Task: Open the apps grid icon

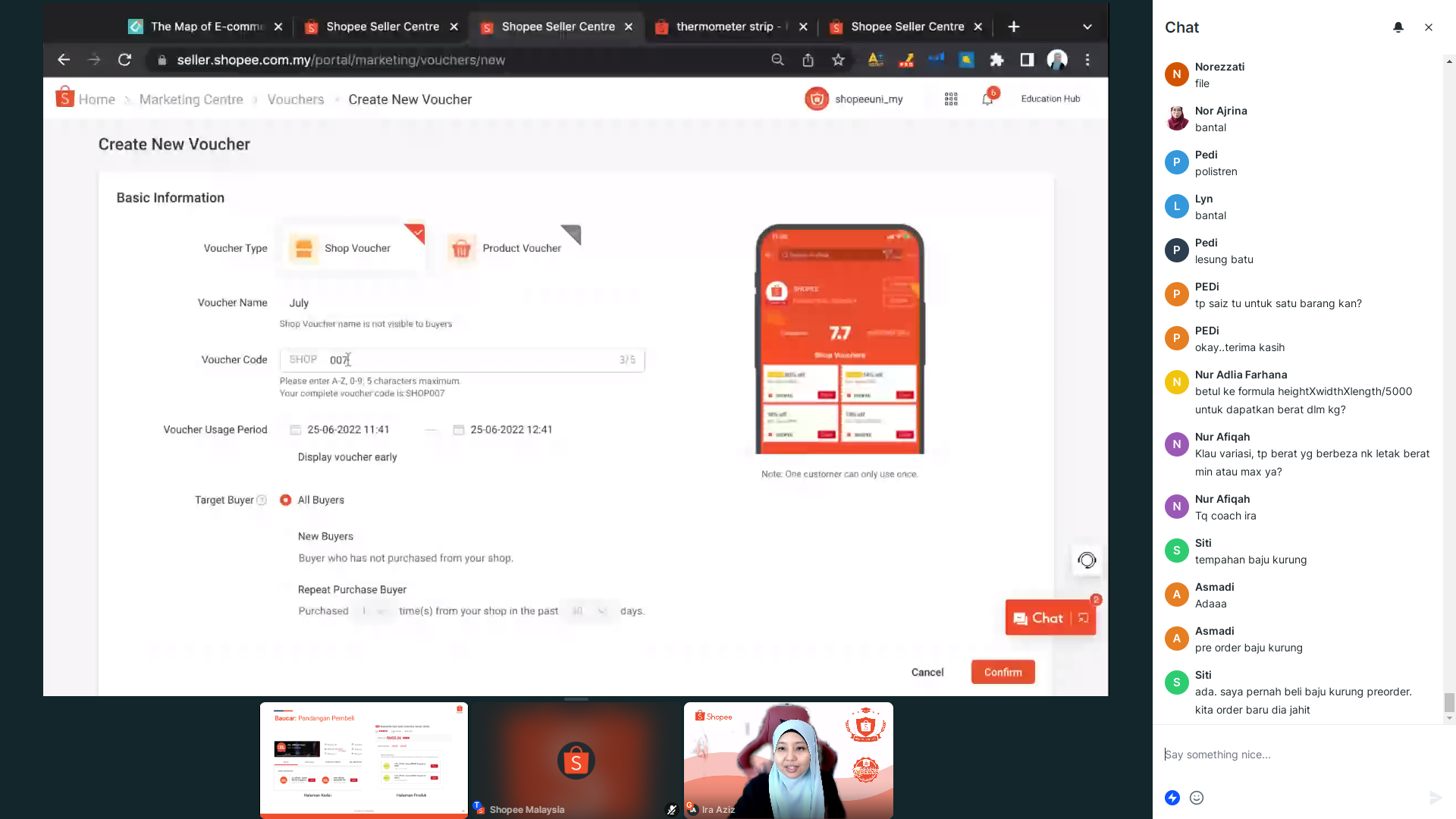Action: (951, 99)
